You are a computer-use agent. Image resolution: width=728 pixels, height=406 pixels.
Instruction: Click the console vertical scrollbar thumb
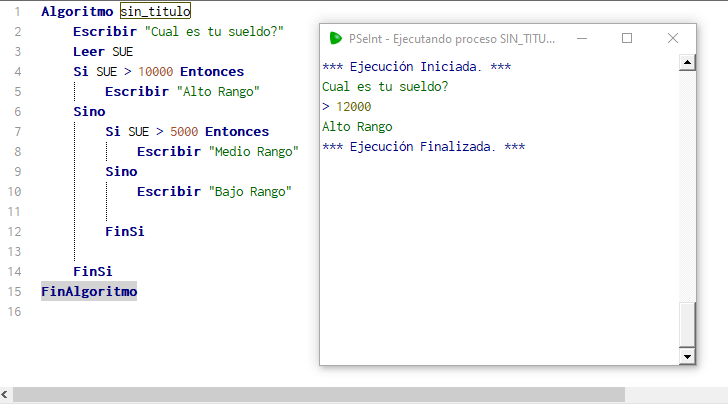pyautogui.click(x=687, y=324)
